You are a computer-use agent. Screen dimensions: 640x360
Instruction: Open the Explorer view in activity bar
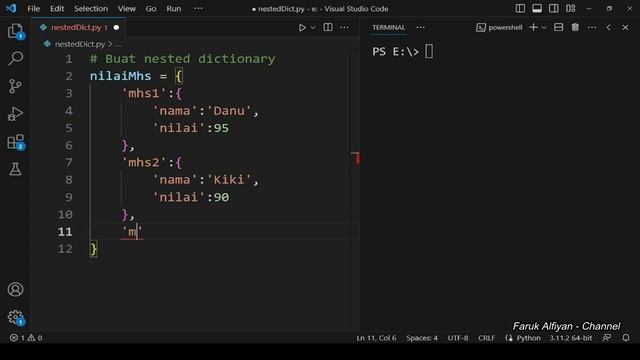coord(16,31)
